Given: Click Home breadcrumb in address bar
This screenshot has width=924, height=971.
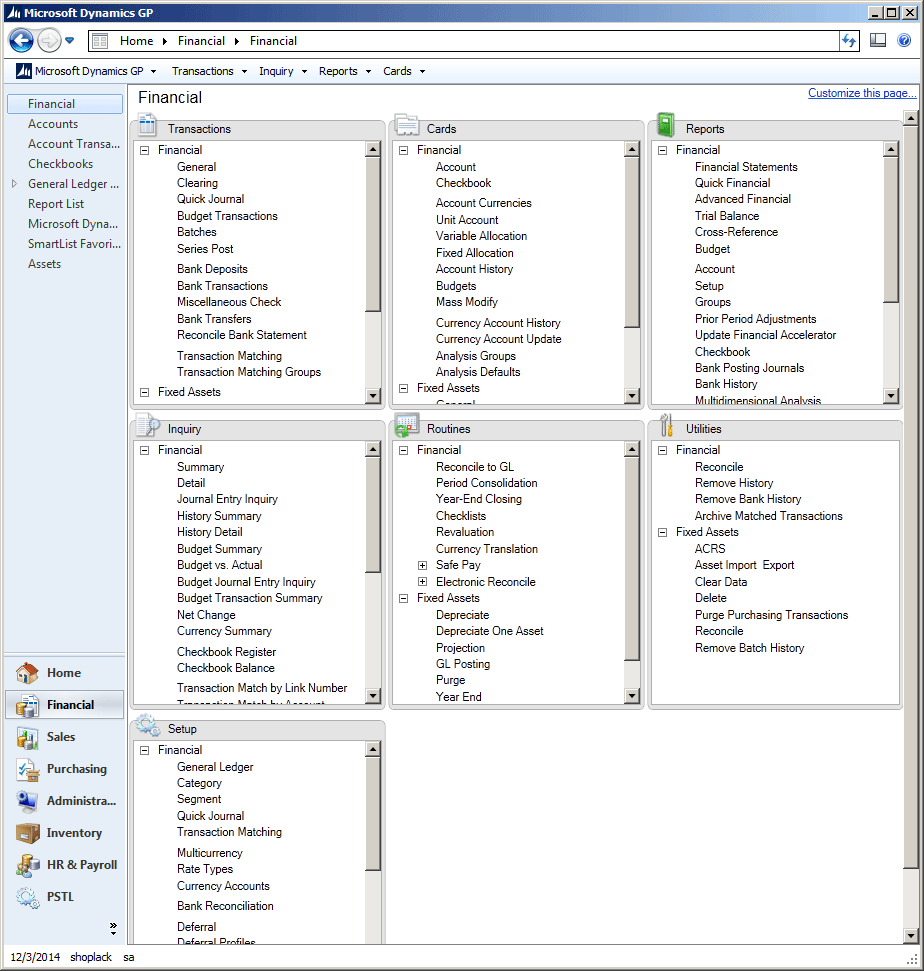Looking at the screenshot, I should click(x=136, y=41).
